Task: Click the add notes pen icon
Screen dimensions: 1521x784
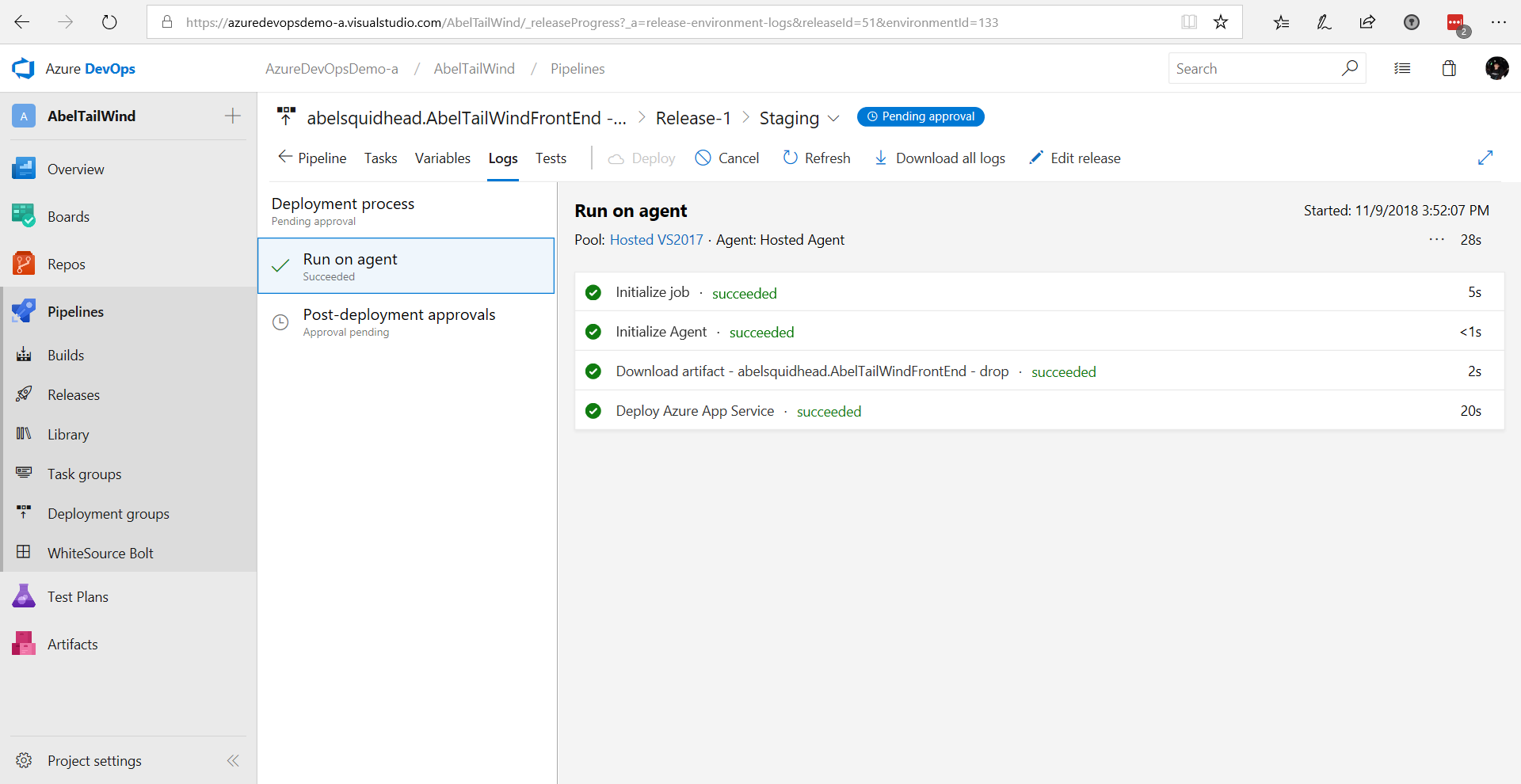Action: (1324, 22)
